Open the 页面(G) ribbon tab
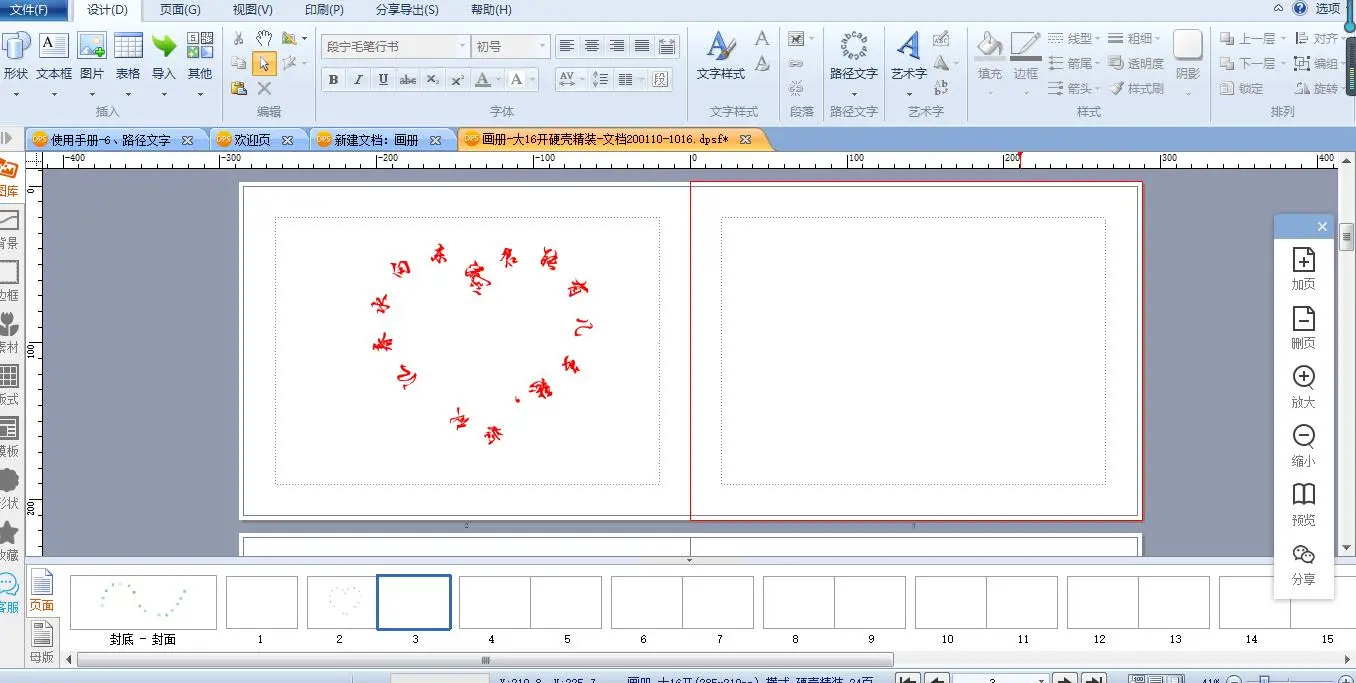 180,10
